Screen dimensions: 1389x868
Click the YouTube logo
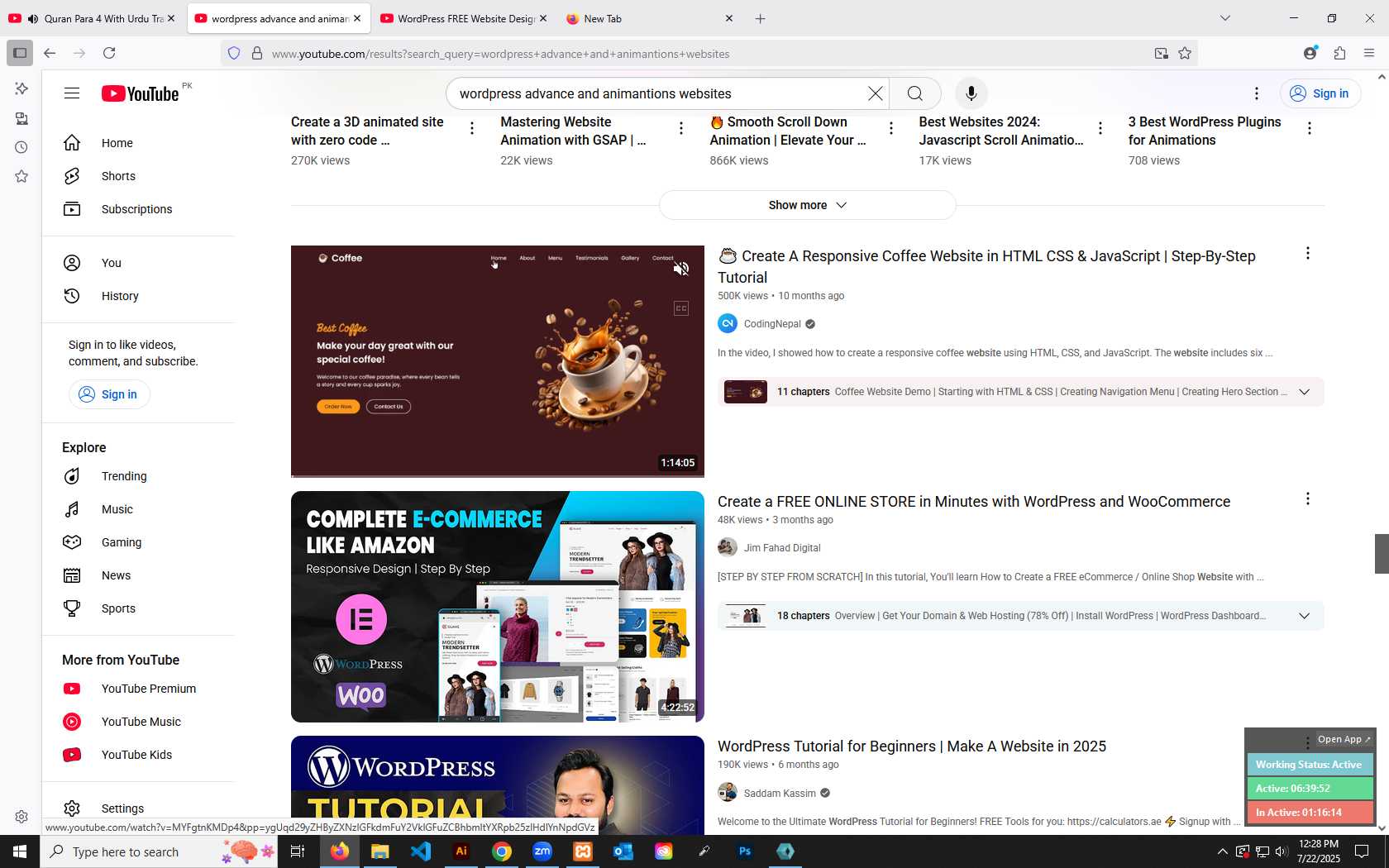coord(141,93)
